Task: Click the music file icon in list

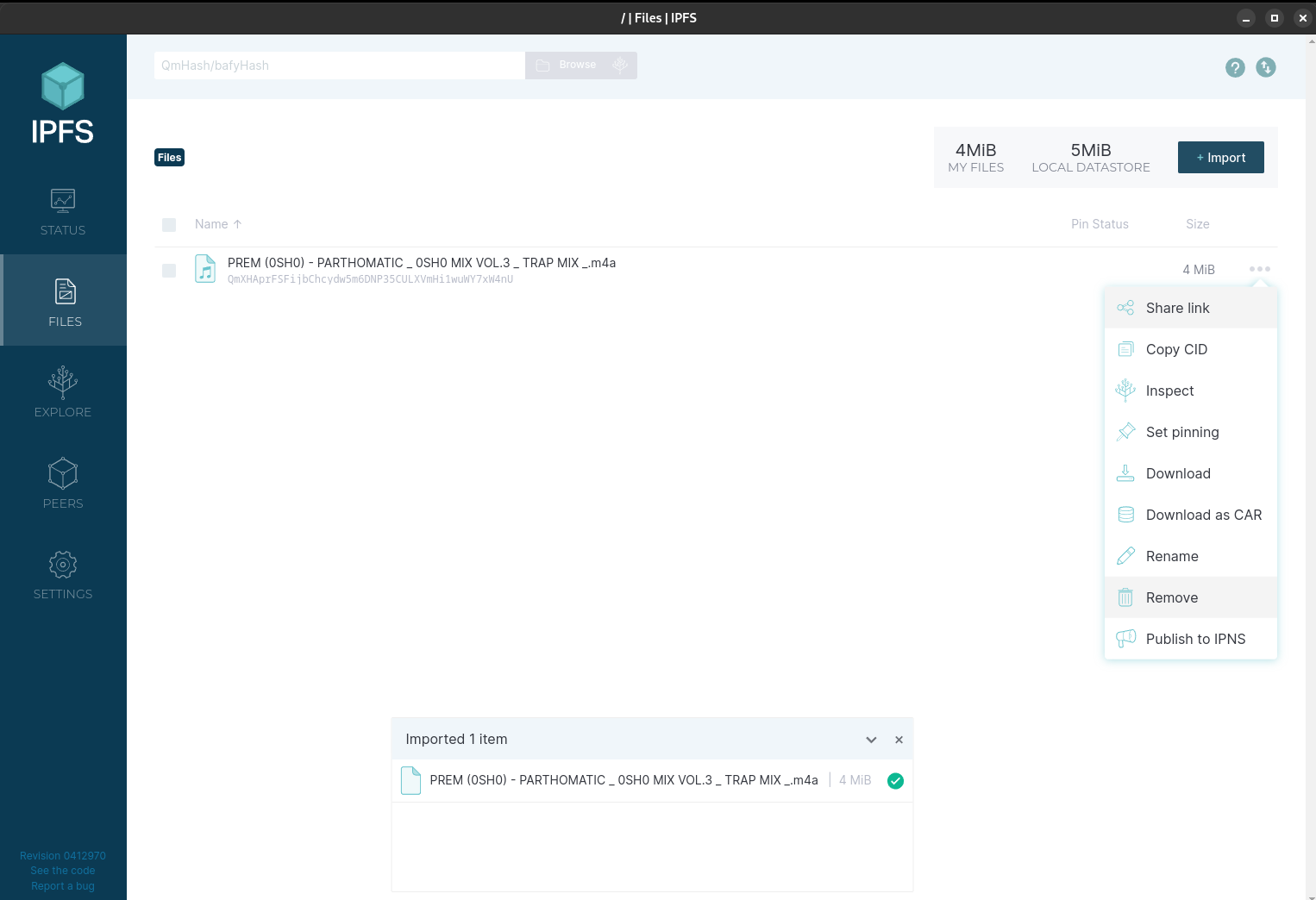Action: point(205,269)
